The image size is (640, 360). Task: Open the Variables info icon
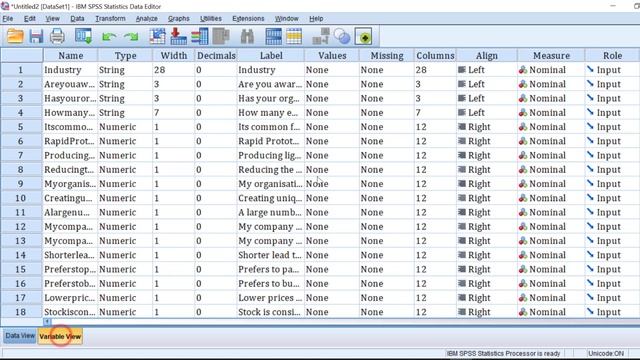click(200, 36)
